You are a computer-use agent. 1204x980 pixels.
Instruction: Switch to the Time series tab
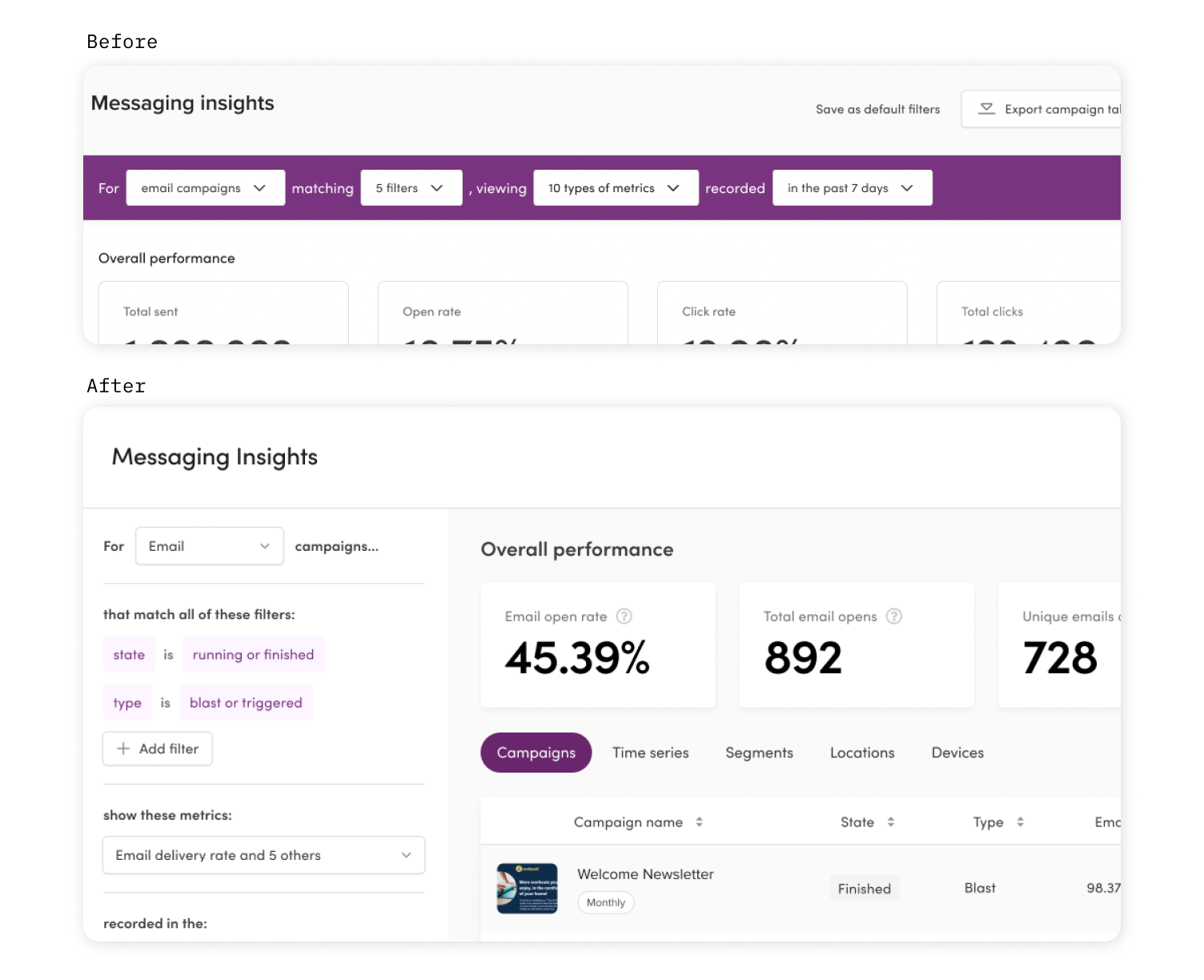651,753
